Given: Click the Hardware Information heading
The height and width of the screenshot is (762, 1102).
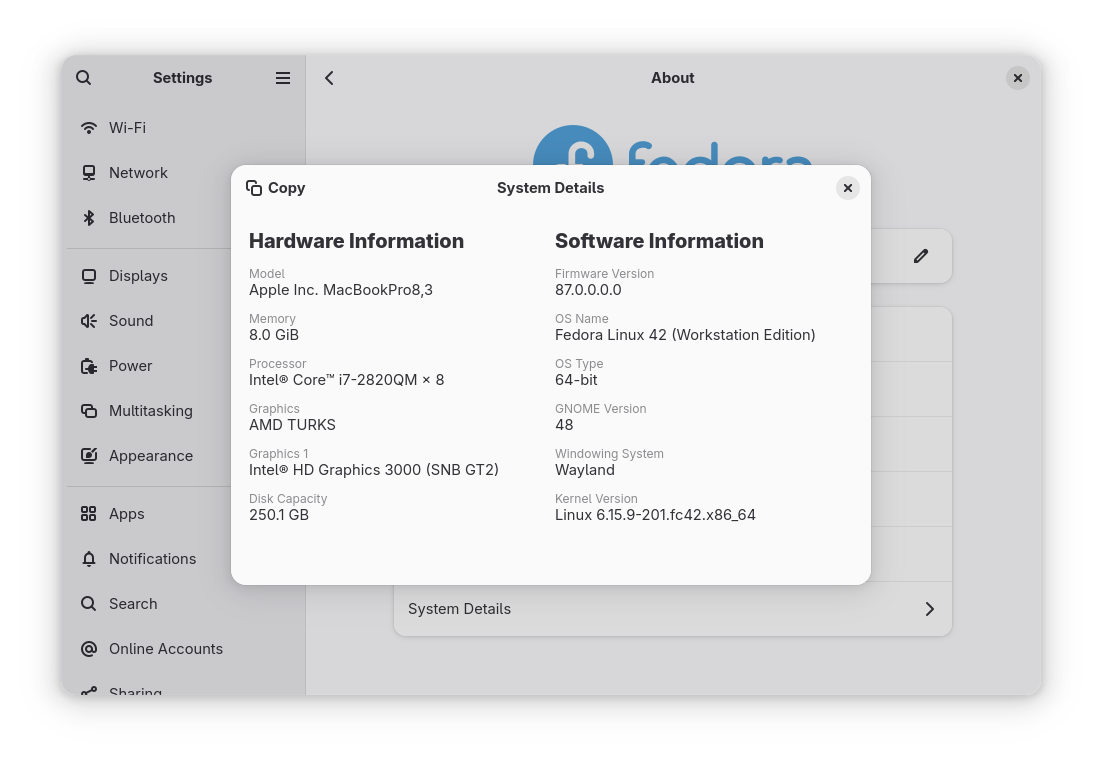Looking at the screenshot, I should click(356, 241).
